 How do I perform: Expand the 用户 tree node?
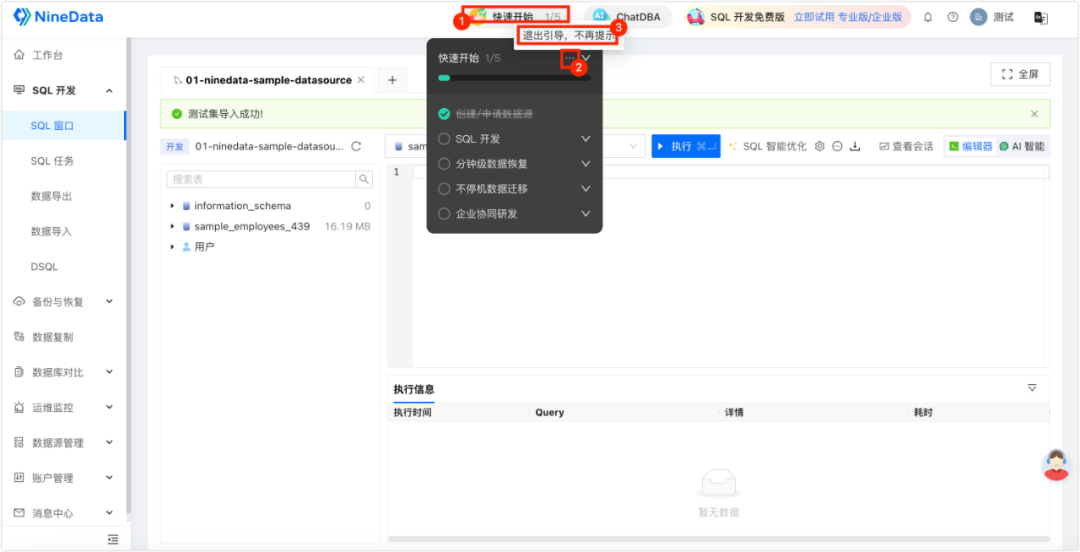point(173,247)
